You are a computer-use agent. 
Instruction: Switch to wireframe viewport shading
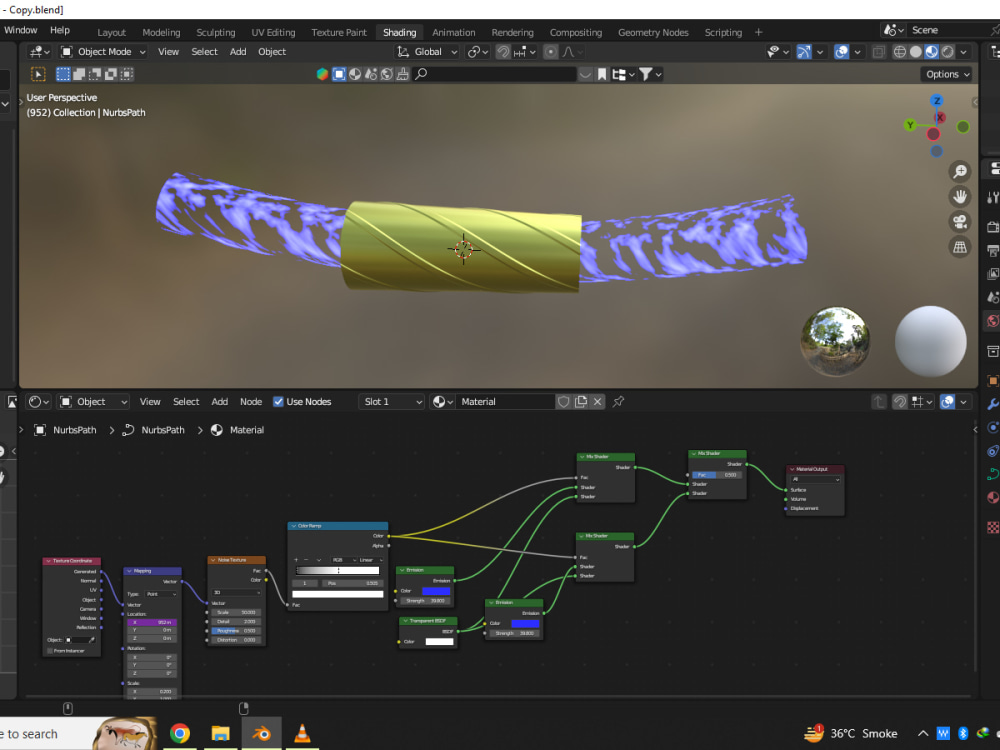[x=899, y=52]
